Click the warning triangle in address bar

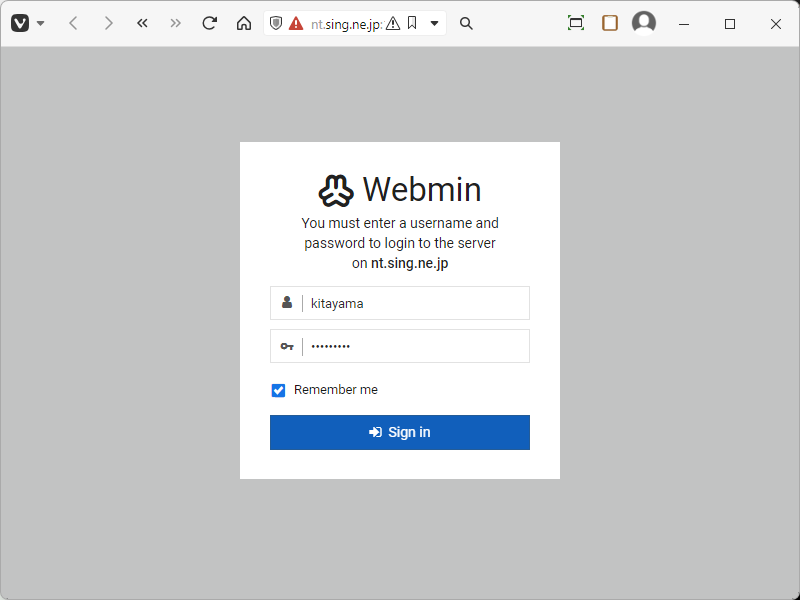[393, 23]
